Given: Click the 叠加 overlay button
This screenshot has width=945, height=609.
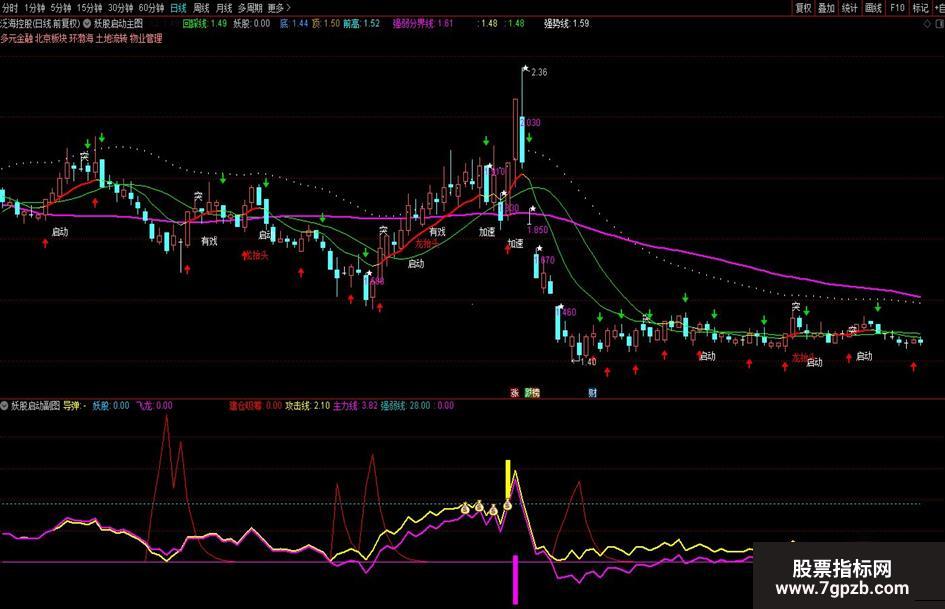Looking at the screenshot, I should click(826, 8).
